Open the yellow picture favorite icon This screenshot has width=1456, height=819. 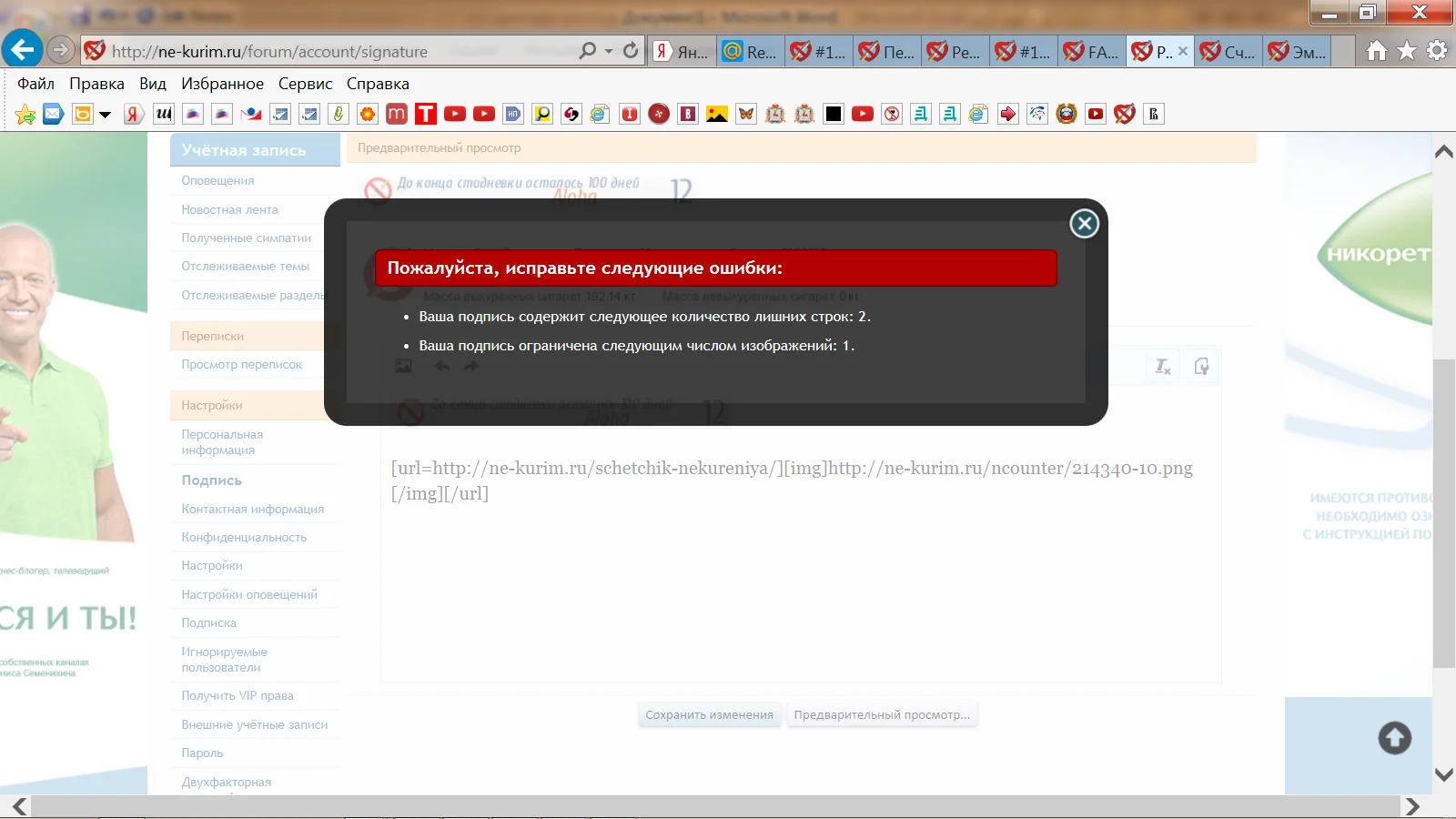(x=717, y=114)
